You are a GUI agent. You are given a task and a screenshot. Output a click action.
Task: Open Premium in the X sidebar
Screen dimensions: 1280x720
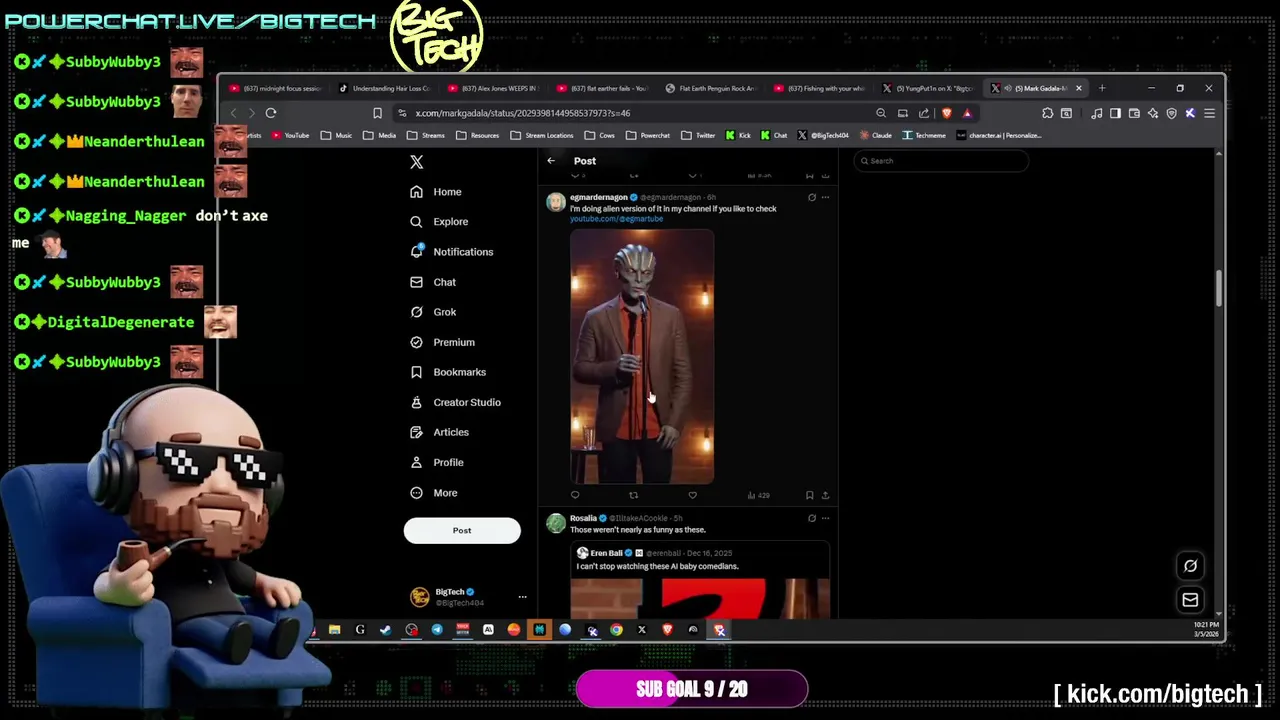coord(442,342)
